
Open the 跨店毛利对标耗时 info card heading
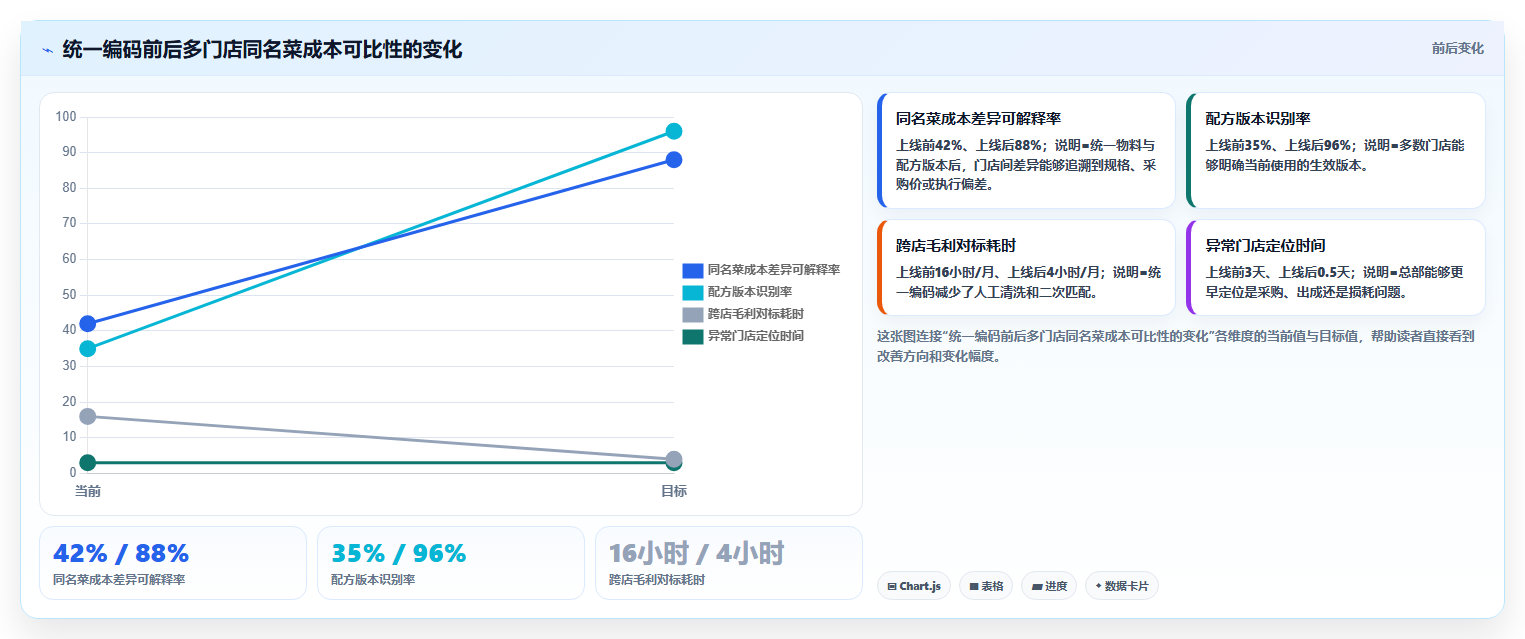point(956,246)
